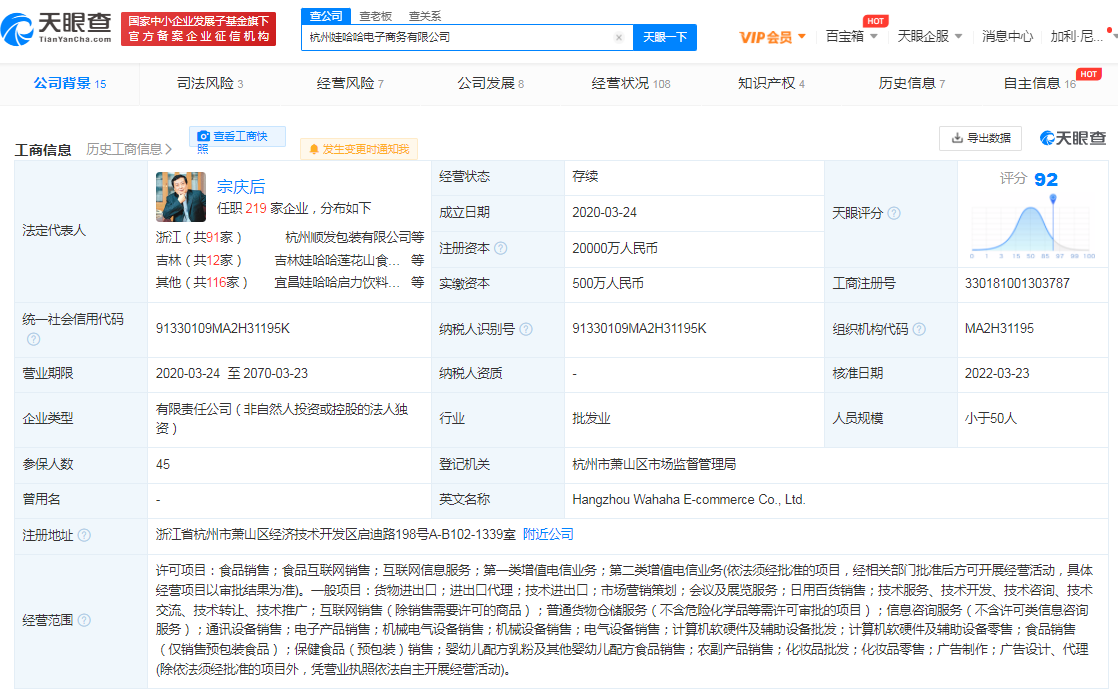Expand the 百宝箱 dropdown arrow
Viewport: 1118px width, 693px height.
tap(873, 36)
